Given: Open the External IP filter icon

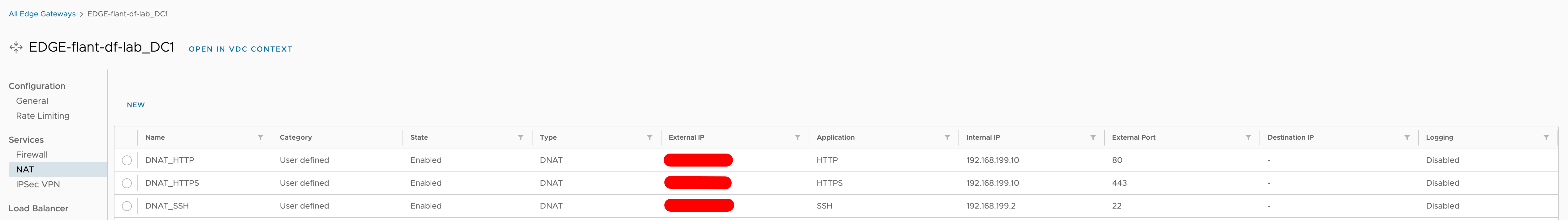Looking at the screenshot, I should point(797,137).
